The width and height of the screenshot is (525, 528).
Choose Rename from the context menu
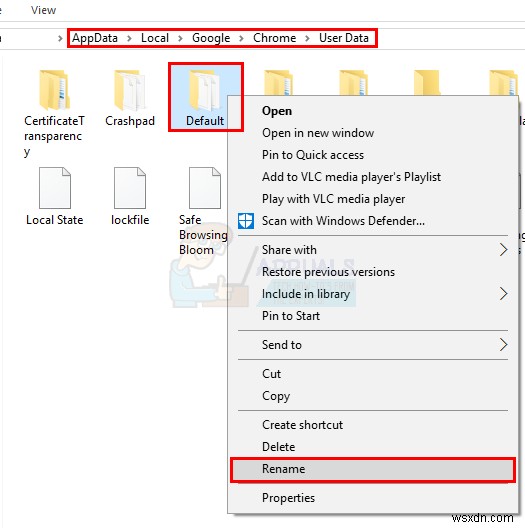click(x=373, y=469)
